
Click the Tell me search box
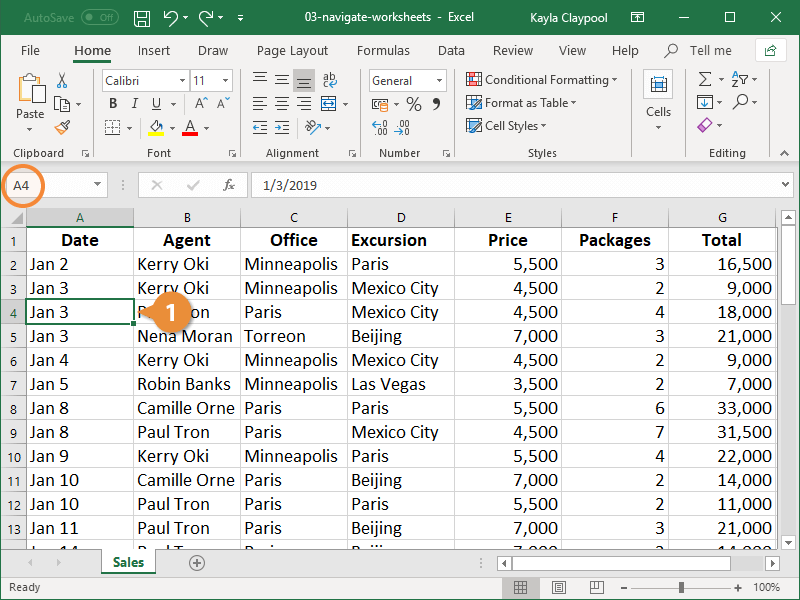(710, 51)
